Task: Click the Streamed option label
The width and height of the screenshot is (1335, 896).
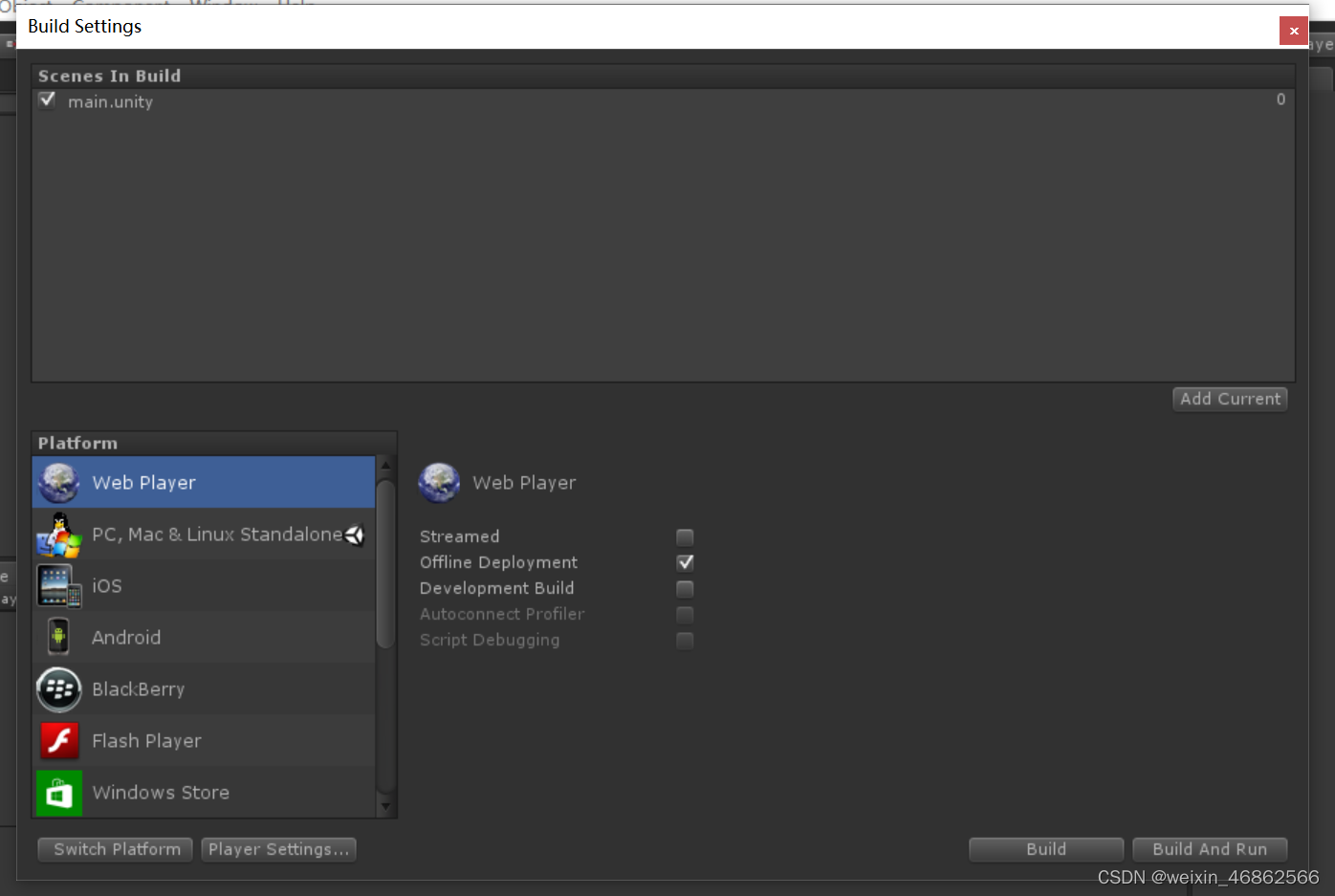Action: click(x=459, y=536)
